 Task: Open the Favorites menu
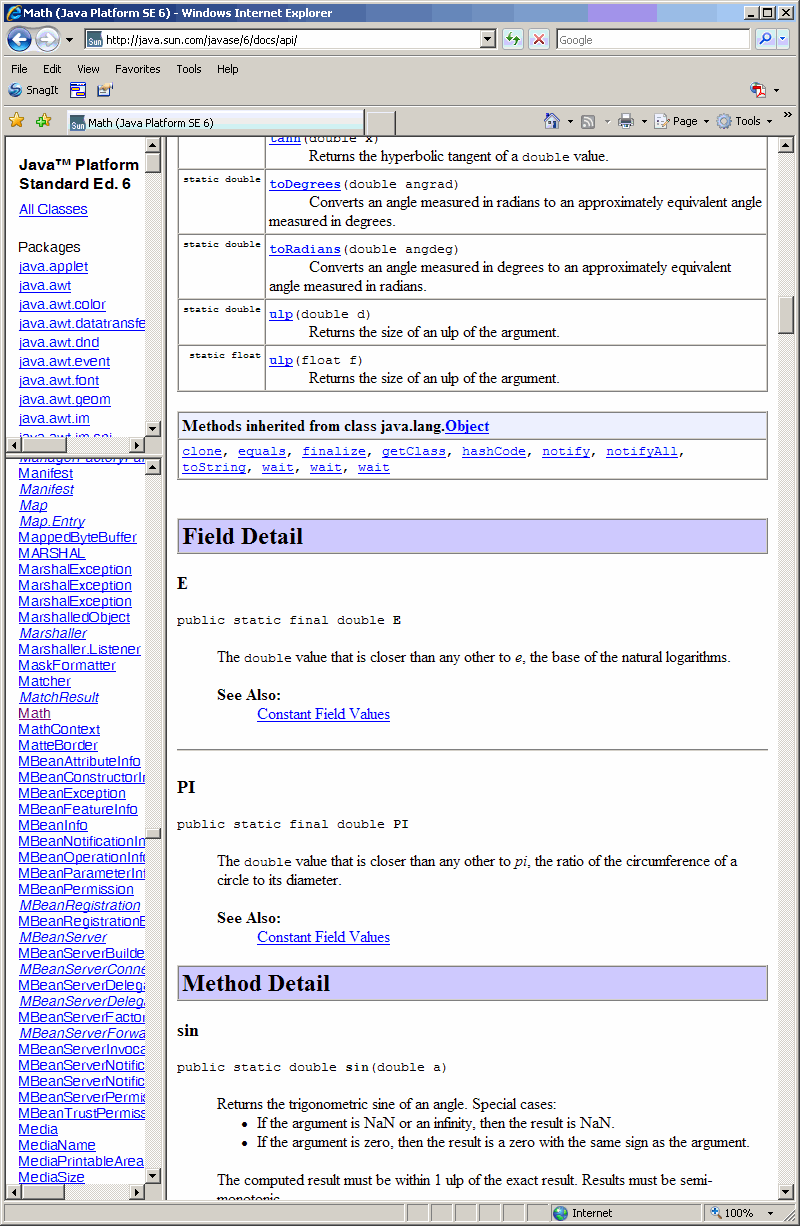click(137, 69)
